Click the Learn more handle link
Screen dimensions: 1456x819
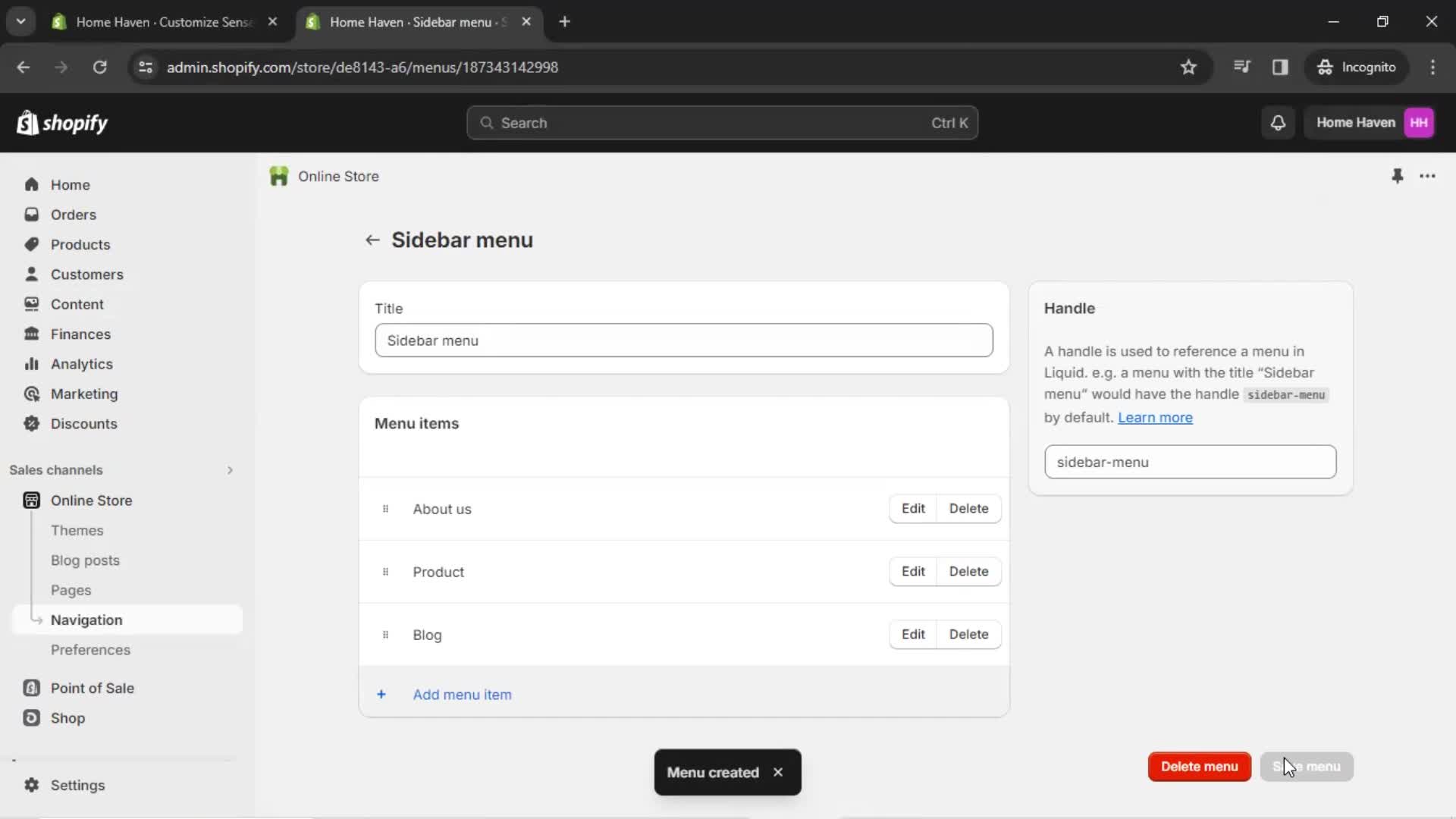(1155, 417)
